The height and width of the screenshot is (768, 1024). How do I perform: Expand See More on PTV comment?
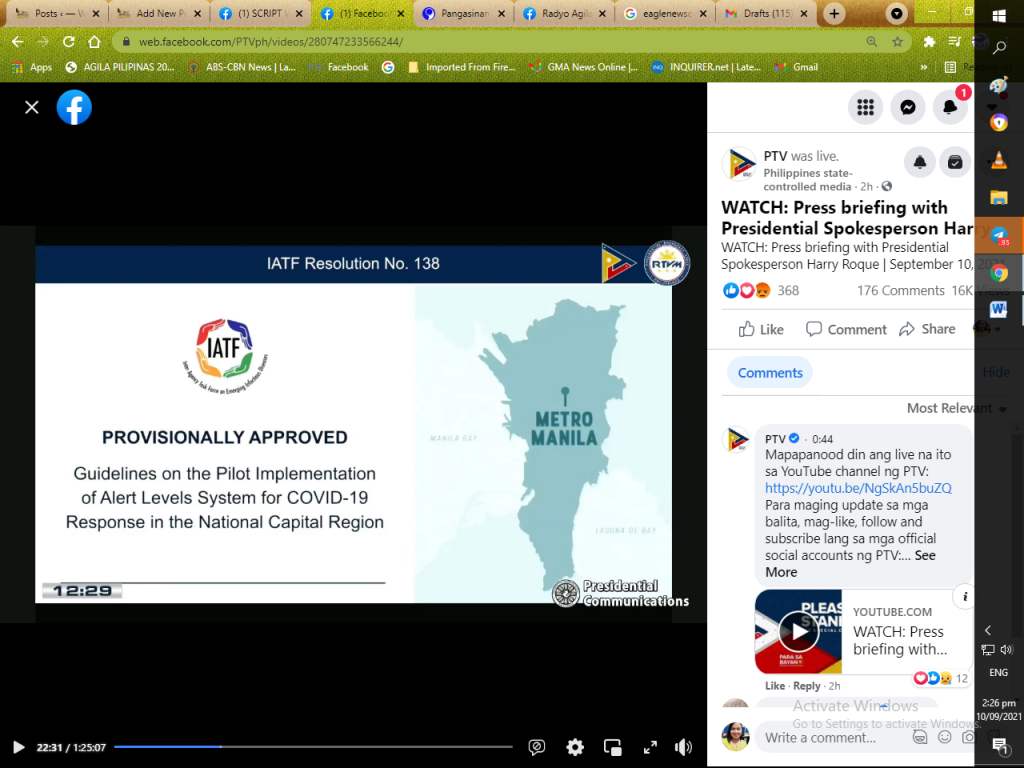click(850, 564)
